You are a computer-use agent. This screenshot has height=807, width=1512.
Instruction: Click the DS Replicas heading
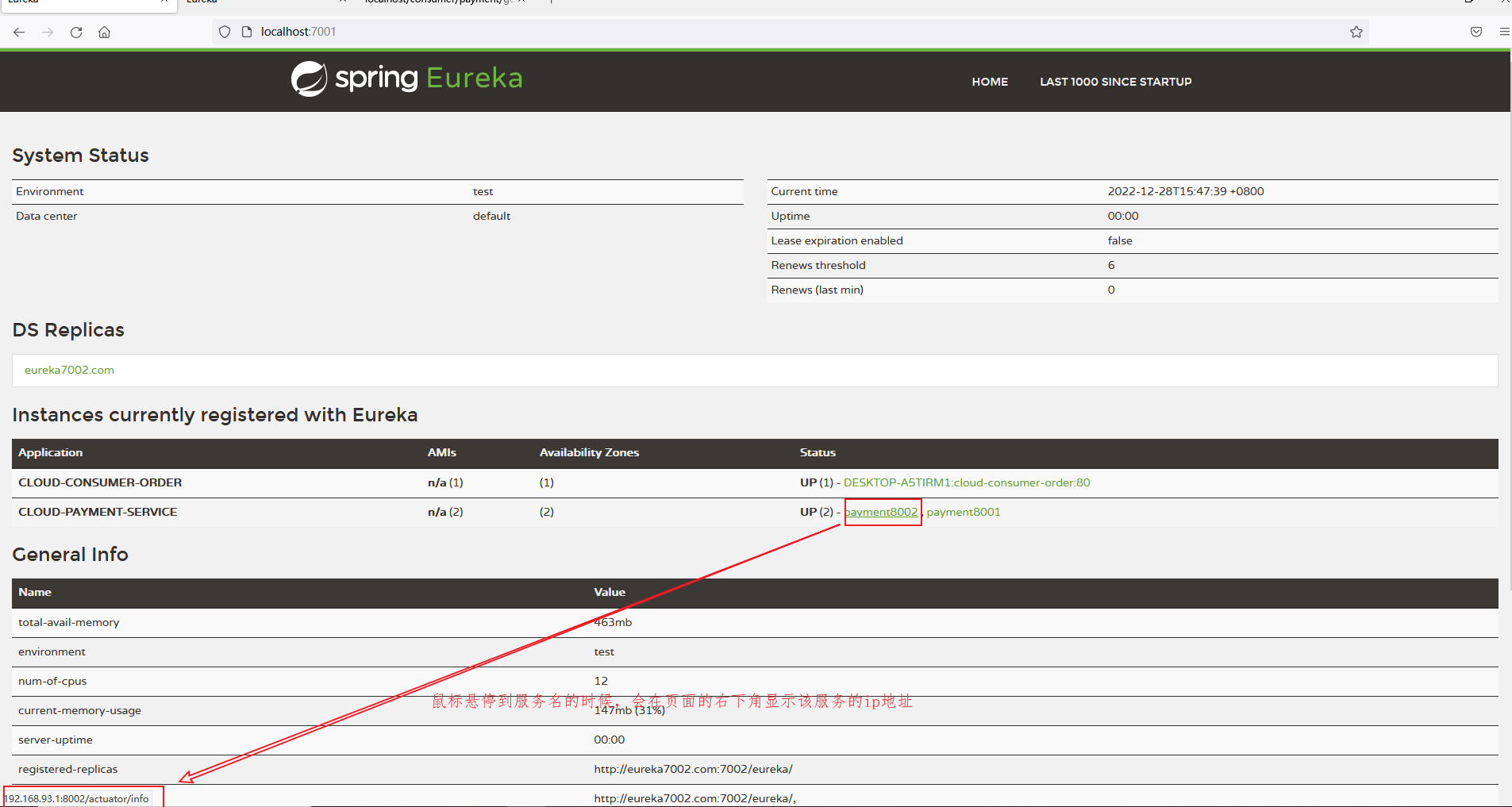click(x=68, y=330)
